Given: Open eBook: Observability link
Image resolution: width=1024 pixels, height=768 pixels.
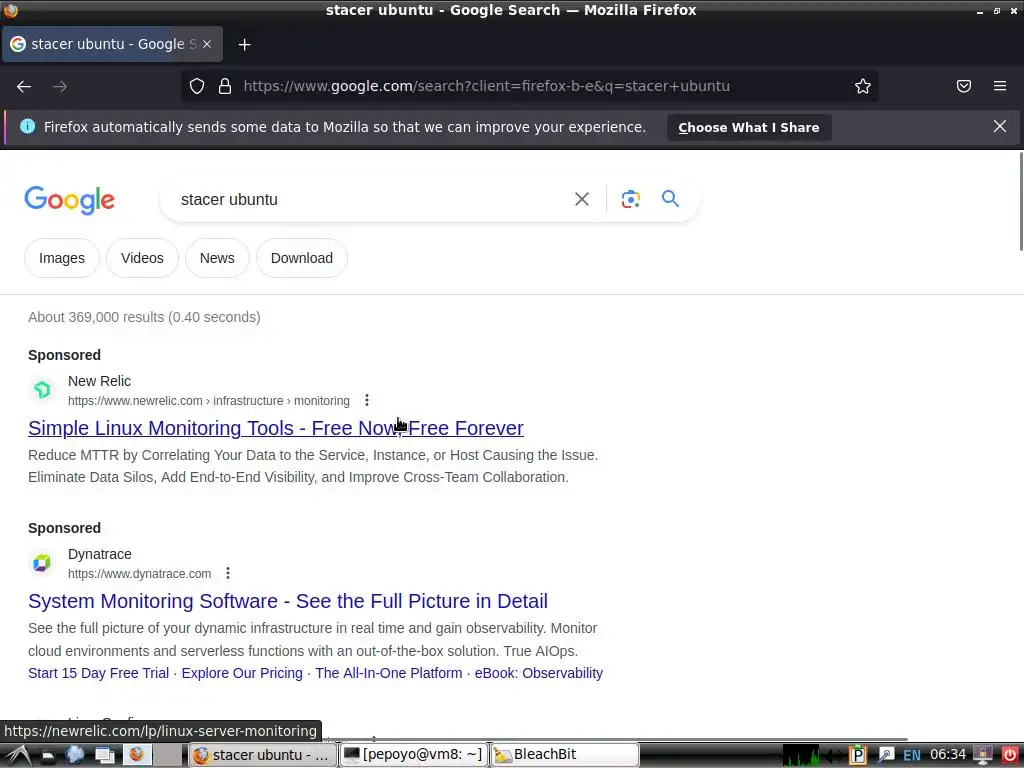Looking at the screenshot, I should click(539, 673).
